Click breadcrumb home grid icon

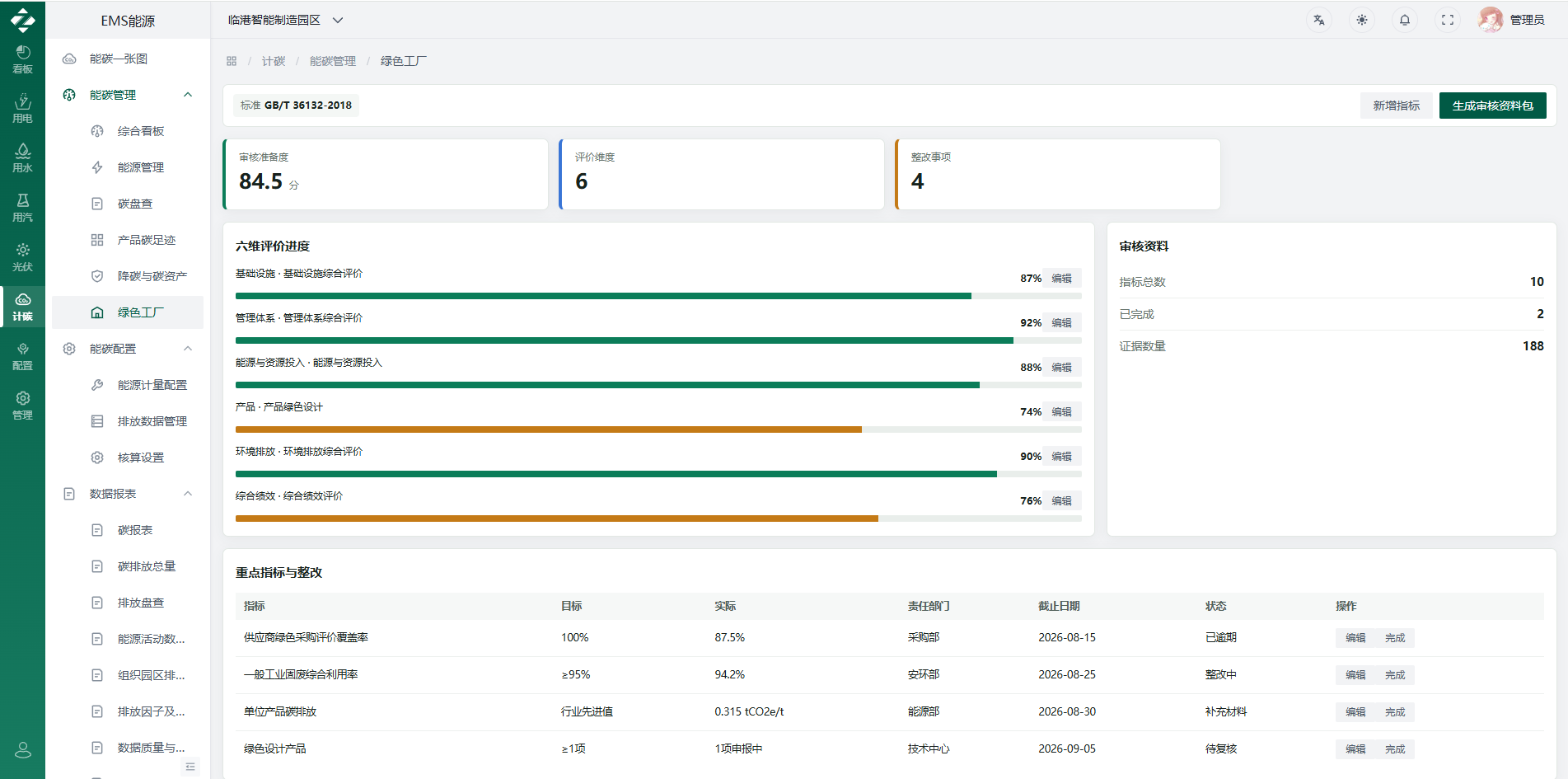click(x=232, y=61)
